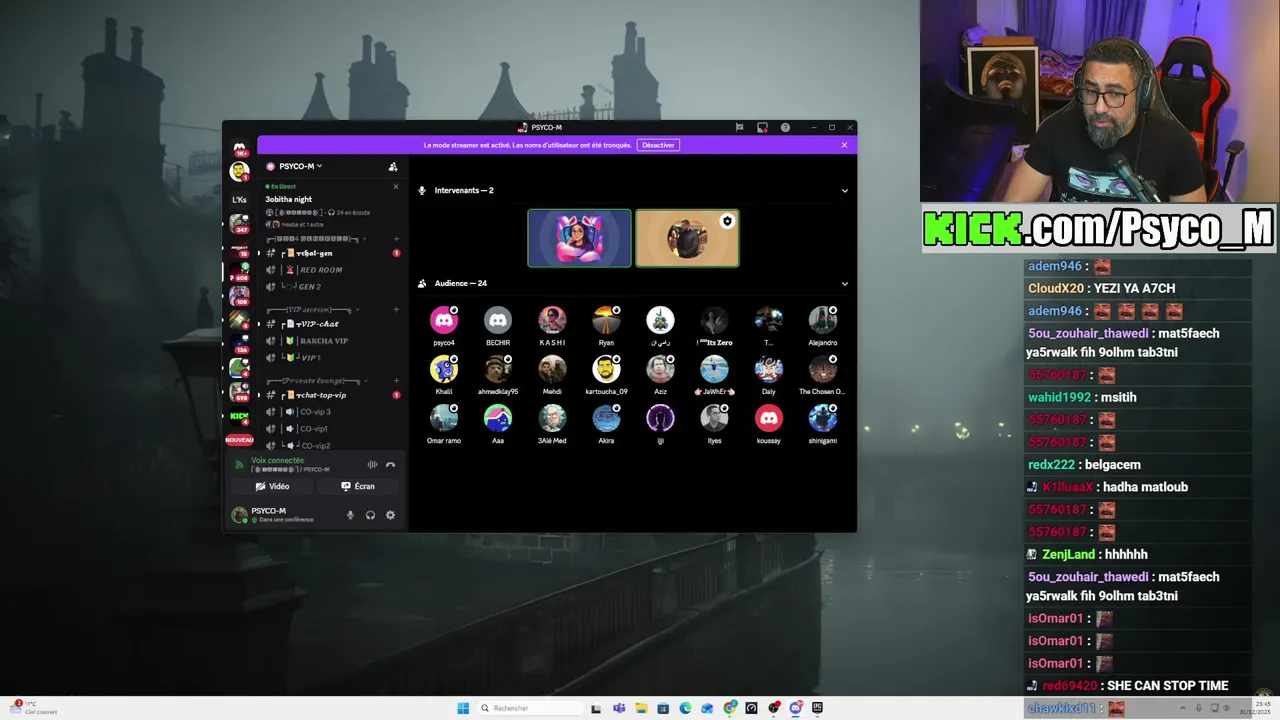Join the CO-vip1 voice channel
This screenshot has width=1280, height=720.
tap(333, 429)
